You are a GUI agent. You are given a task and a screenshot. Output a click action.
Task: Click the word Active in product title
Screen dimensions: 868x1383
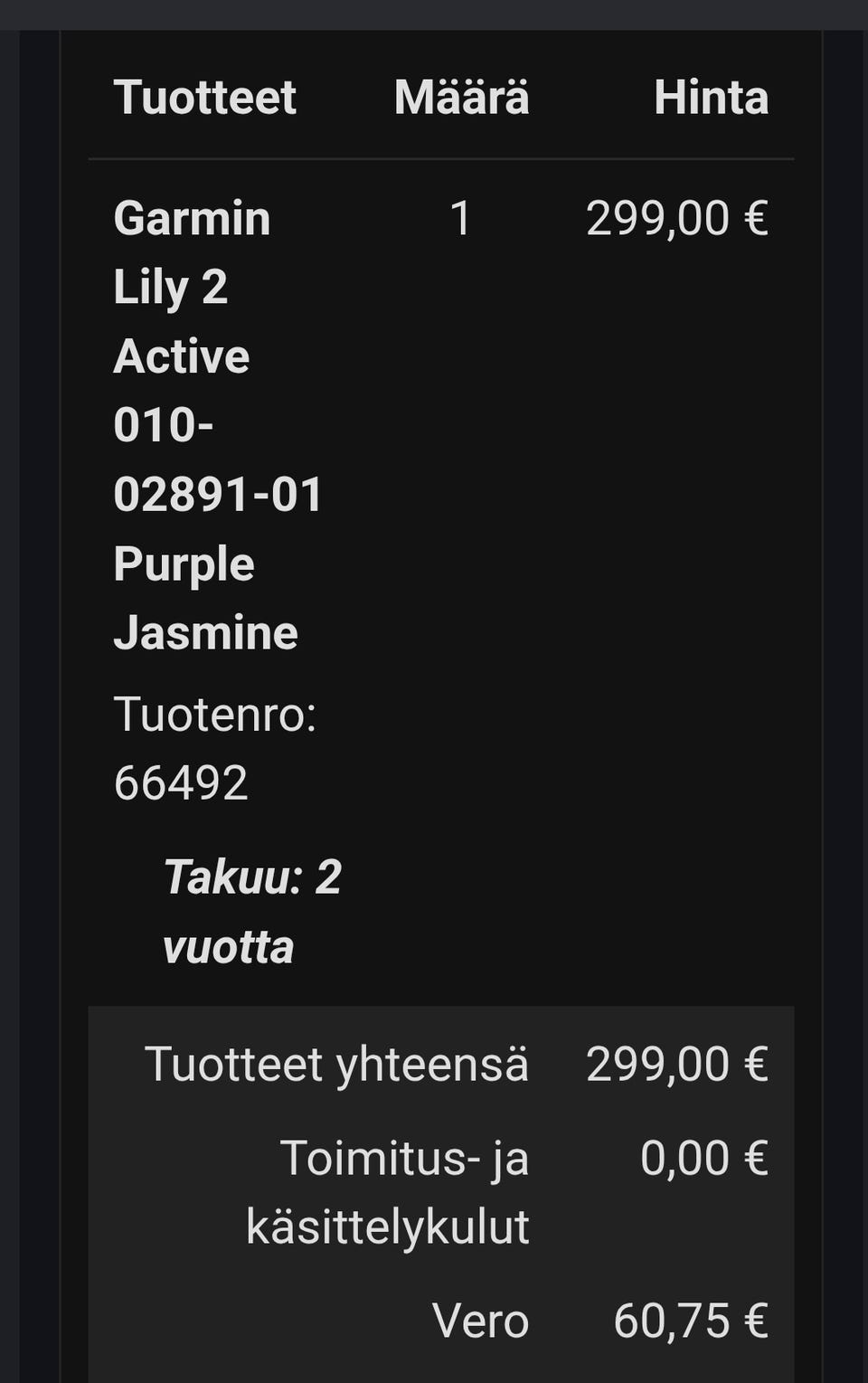click(182, 356)
